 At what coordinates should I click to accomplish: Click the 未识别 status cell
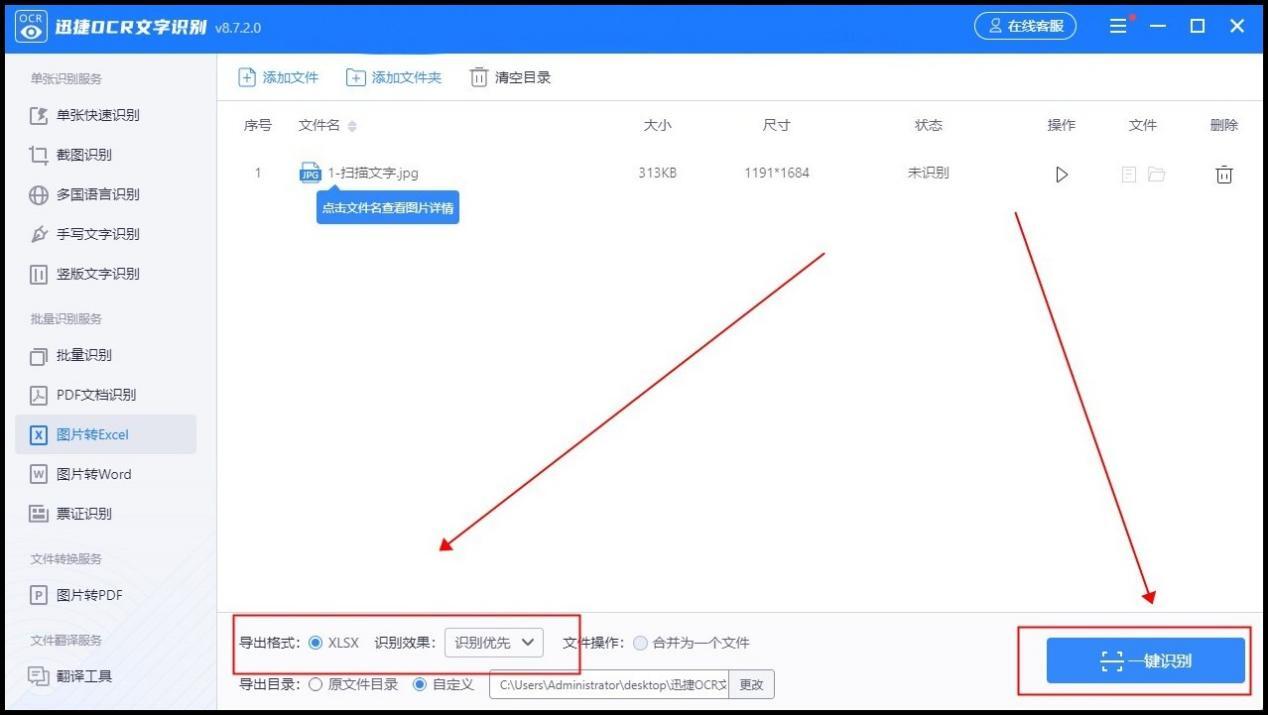(928, 173)
